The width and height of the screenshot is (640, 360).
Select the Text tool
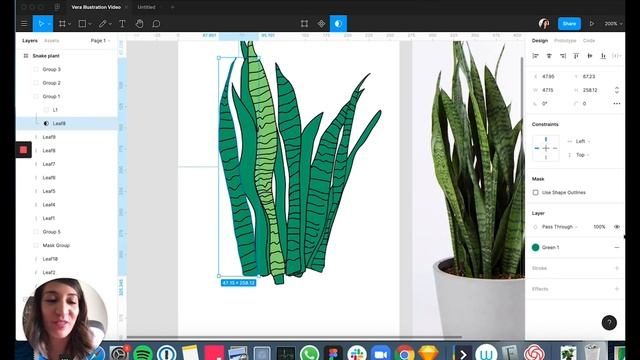click(x=122, y=24)
